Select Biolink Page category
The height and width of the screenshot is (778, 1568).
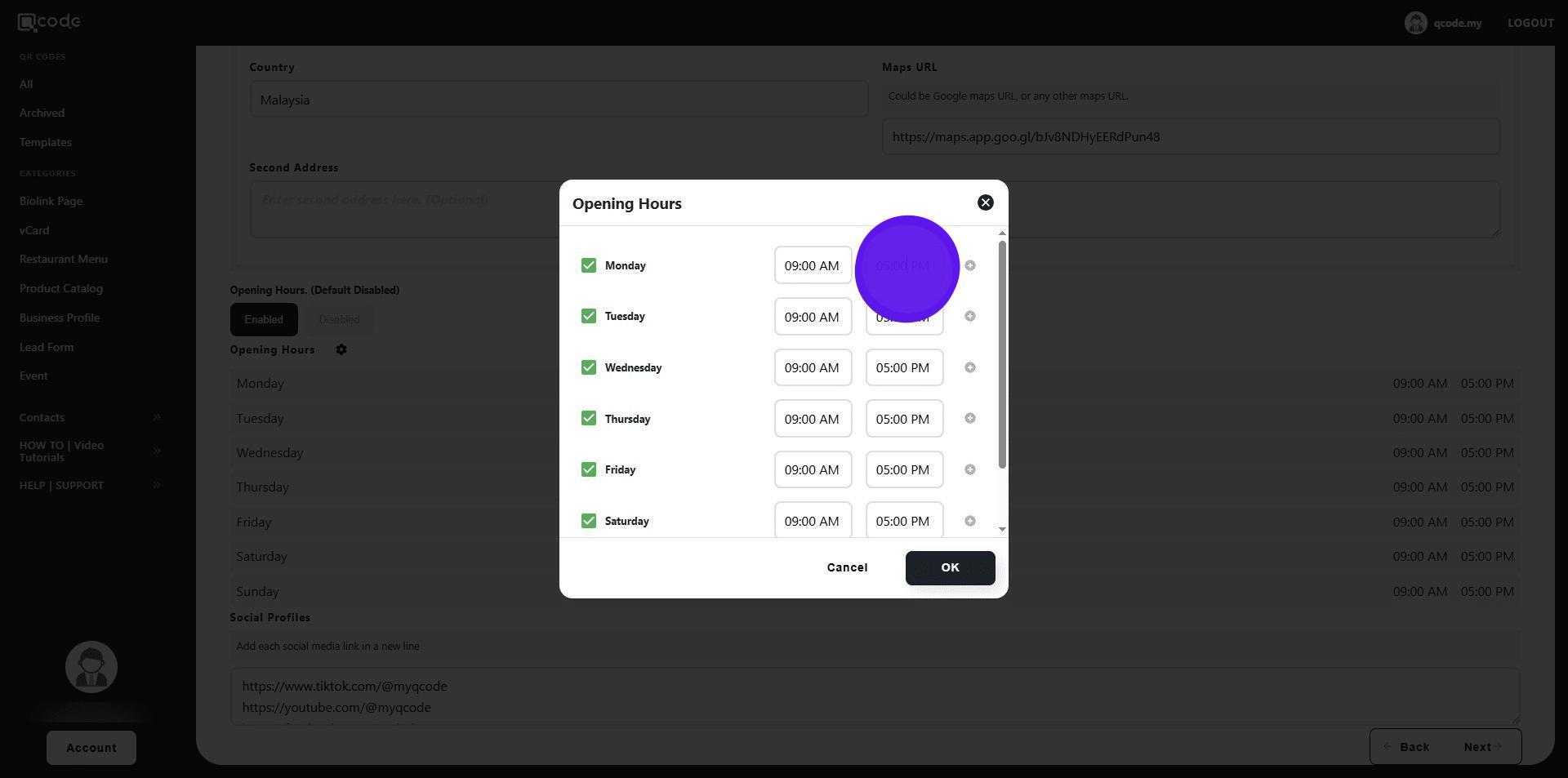(x=51, y=201)
